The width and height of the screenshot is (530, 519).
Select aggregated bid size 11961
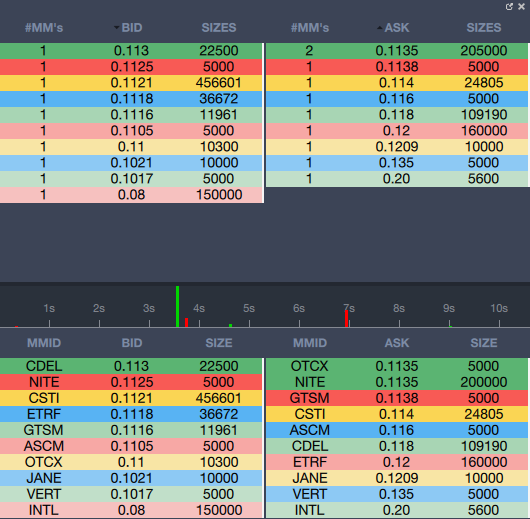(x=219, y=115)
